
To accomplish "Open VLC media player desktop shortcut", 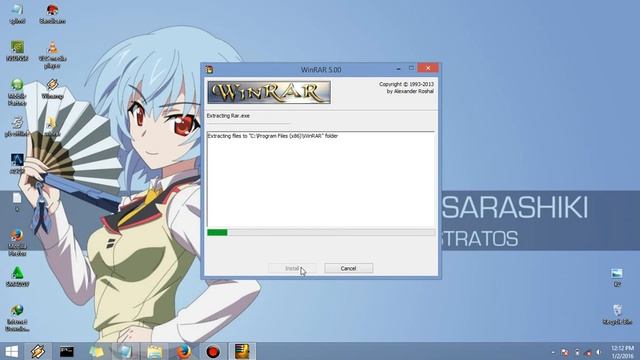I will [x=52, y=54].
